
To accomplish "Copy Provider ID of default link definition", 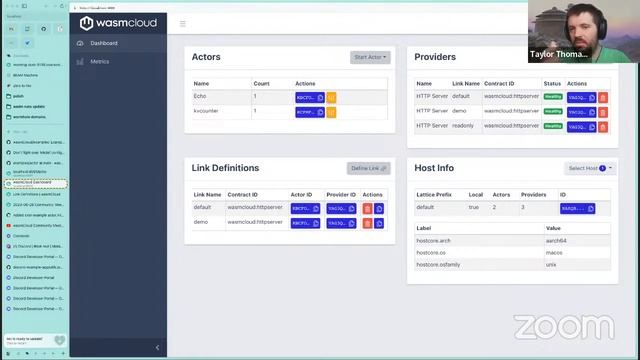I will click(x=341, y=209).
